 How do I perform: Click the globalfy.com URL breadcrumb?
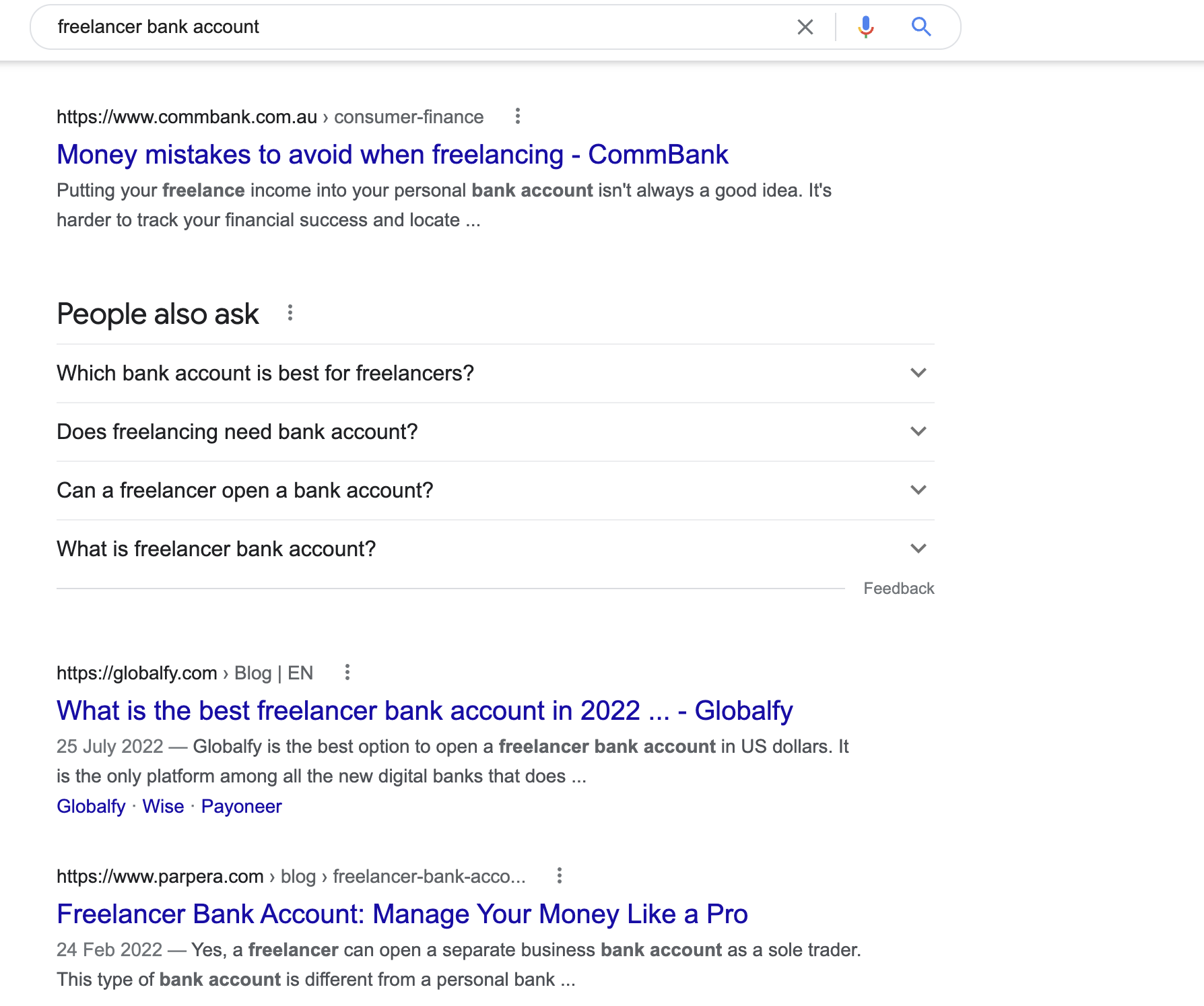pos(185,673)
